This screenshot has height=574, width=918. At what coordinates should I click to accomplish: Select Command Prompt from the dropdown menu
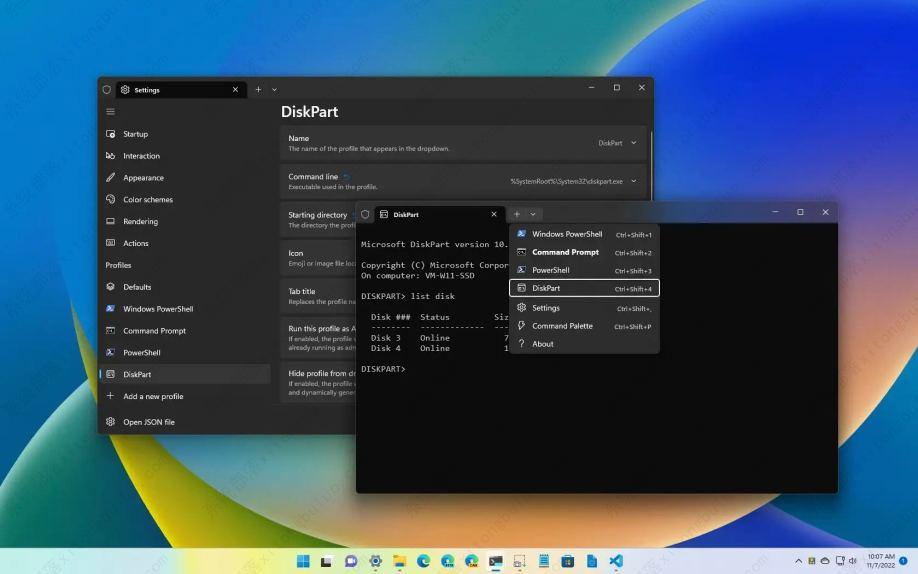pyautogui.click(x=565, y=252)
